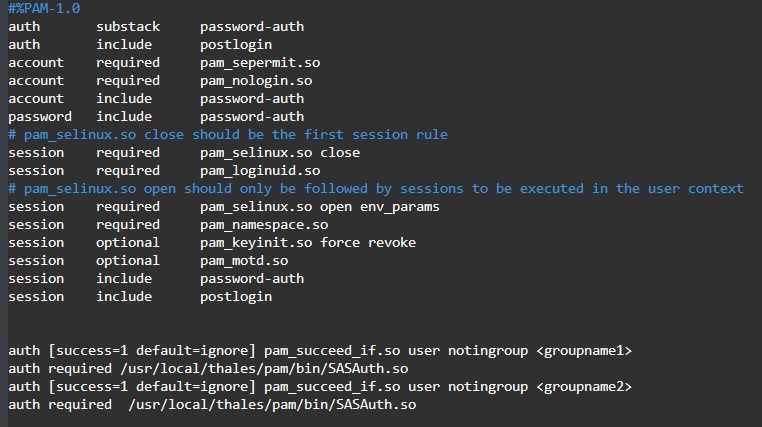
Task: Click postlogin in the last session line
Action: (236, 296)
